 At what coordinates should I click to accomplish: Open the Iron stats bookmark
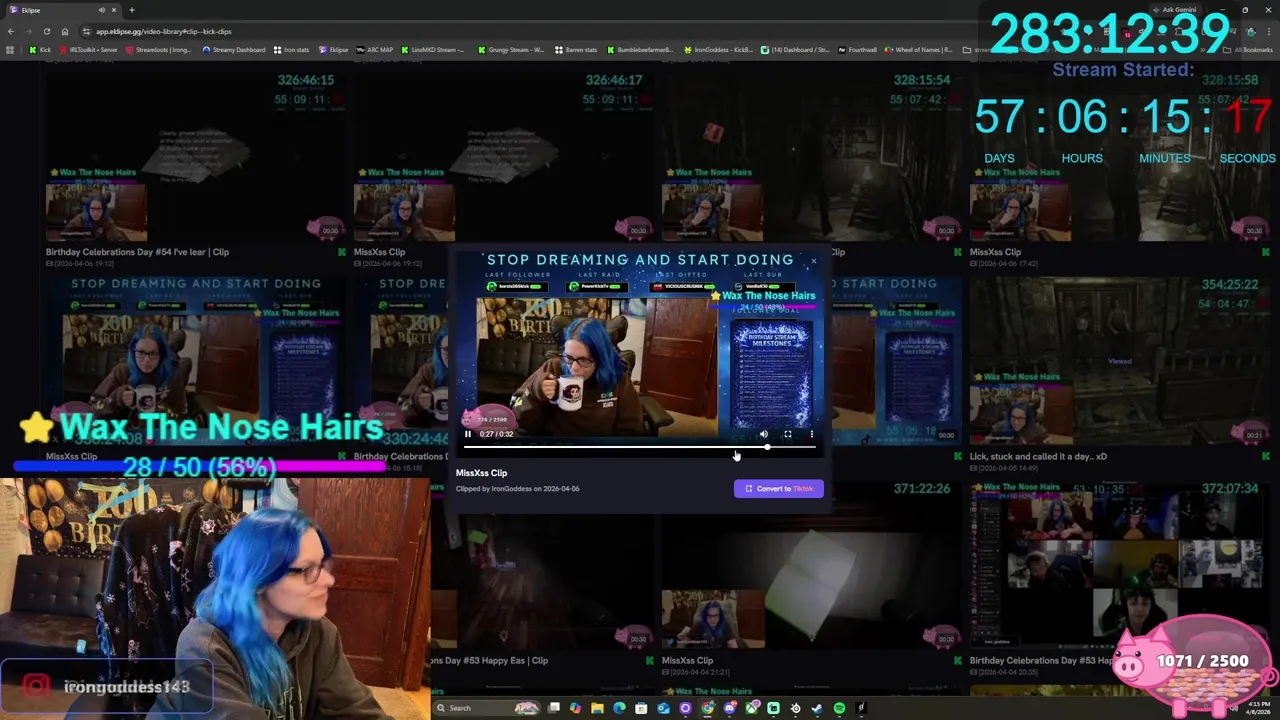(x=291, y=50)
